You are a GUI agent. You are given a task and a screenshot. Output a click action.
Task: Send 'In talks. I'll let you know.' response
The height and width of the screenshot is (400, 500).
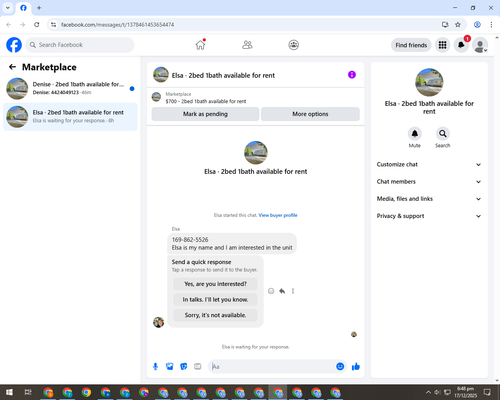[215, 300]
